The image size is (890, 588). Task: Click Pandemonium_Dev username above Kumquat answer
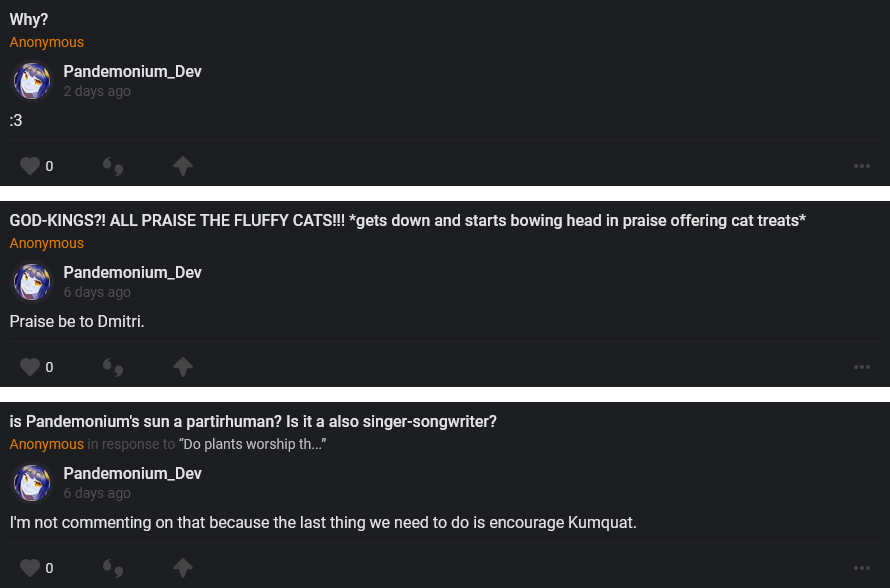132,473
